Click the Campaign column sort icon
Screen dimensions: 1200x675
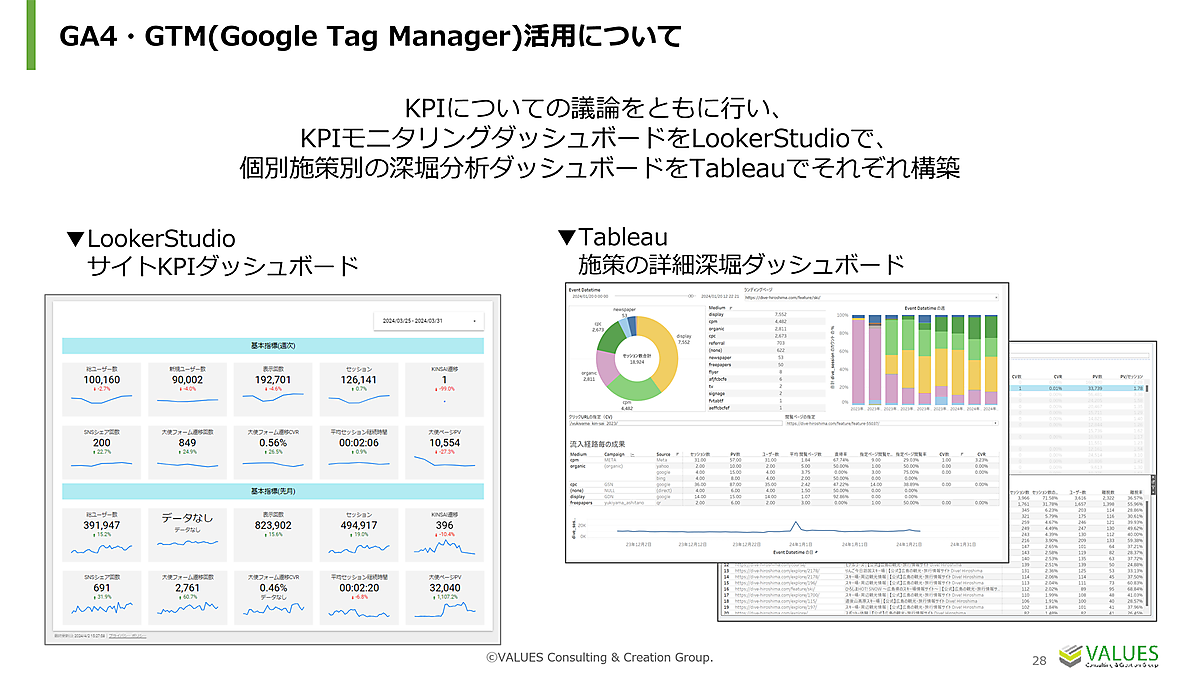tap(632, 454)
